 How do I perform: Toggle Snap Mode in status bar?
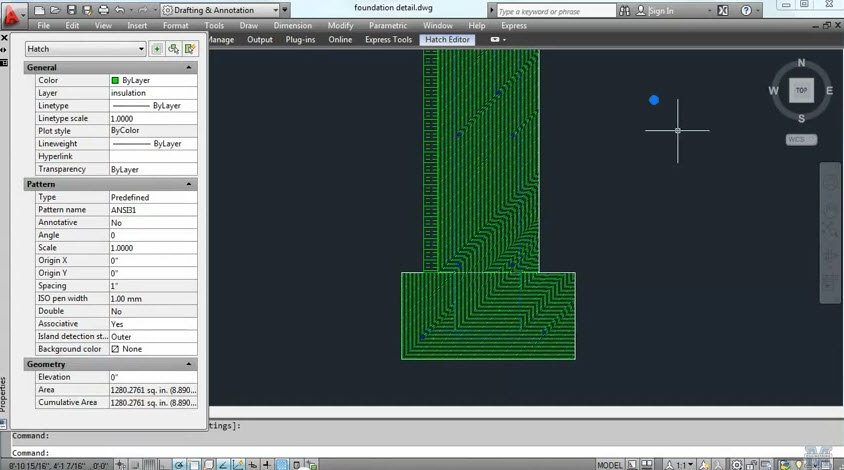point(135,464)
